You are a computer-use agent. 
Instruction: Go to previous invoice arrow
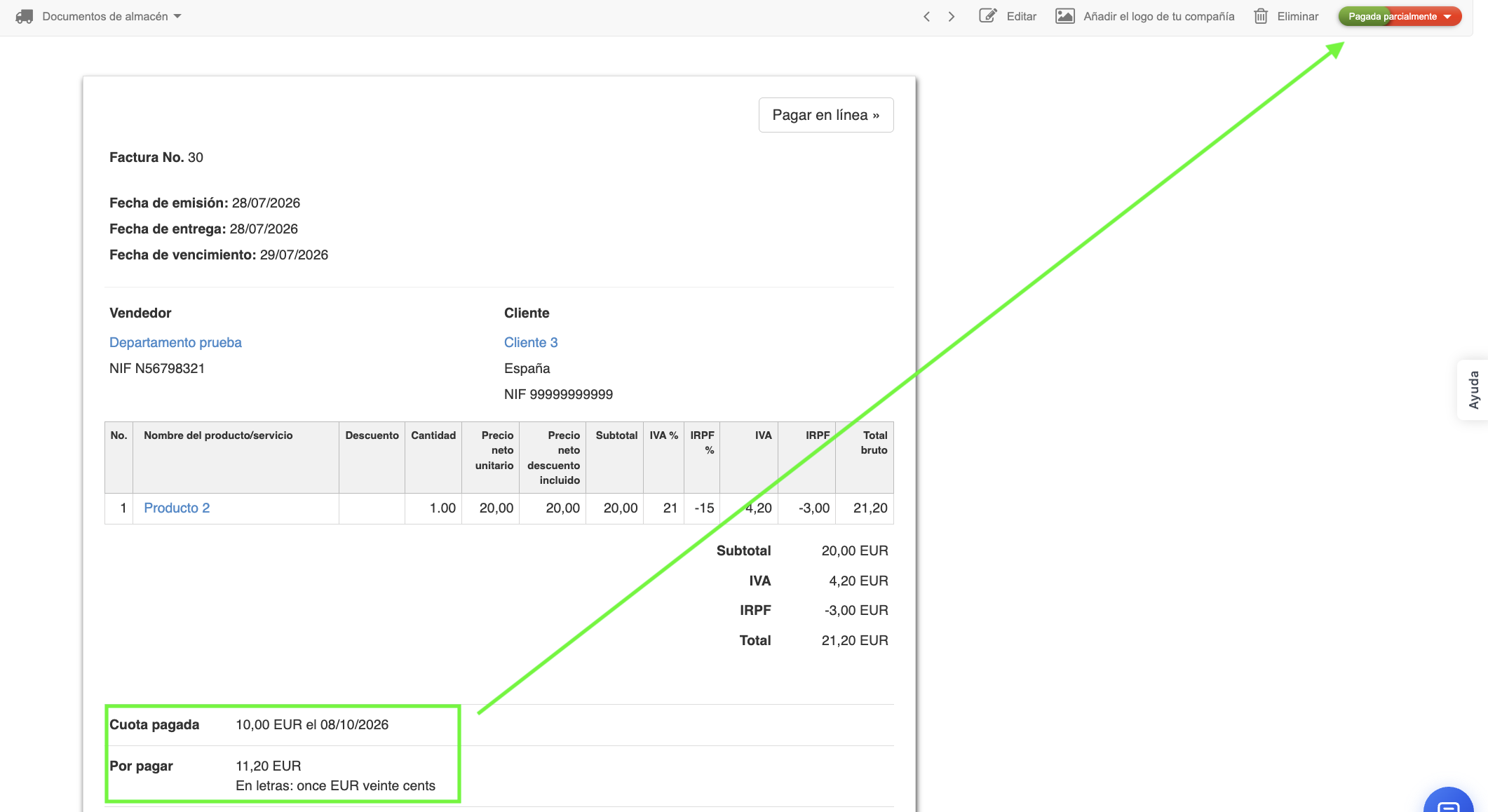[926, 16]
